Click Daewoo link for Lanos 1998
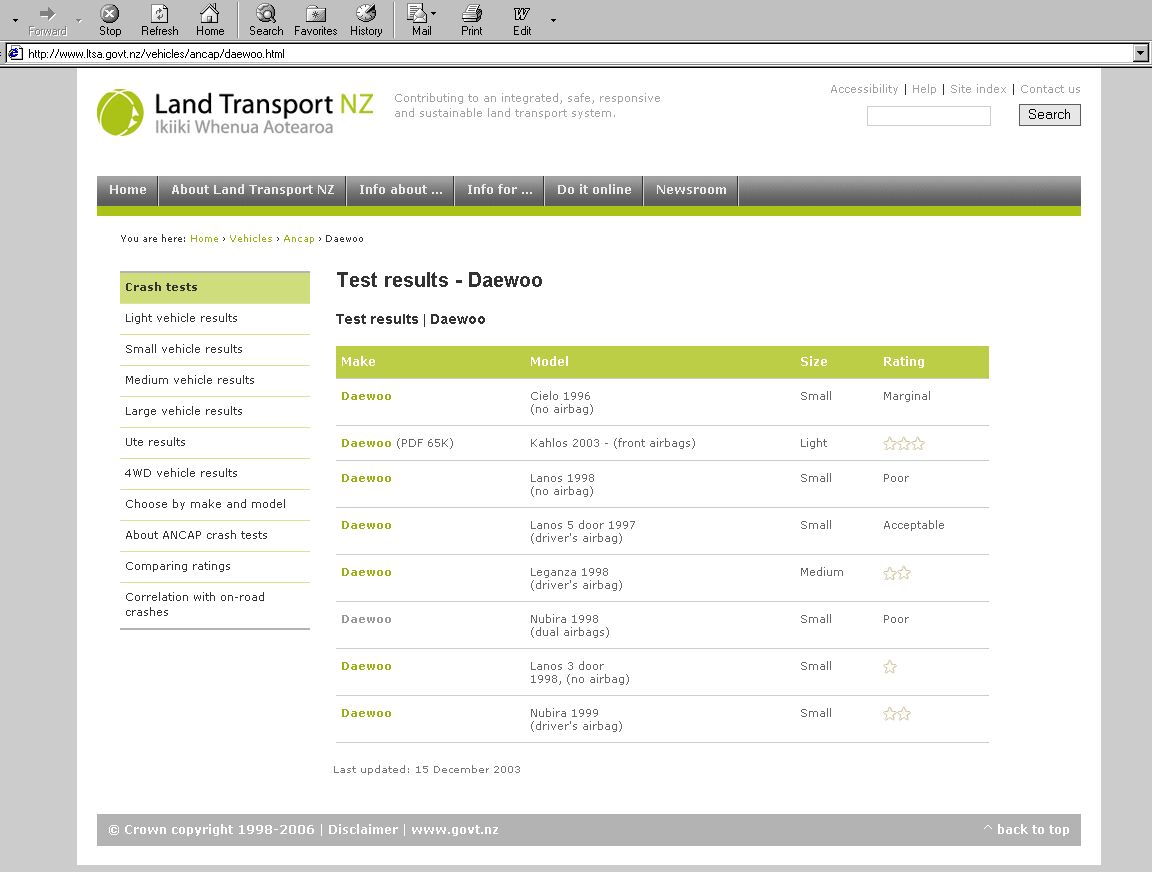 click(366, 478)
